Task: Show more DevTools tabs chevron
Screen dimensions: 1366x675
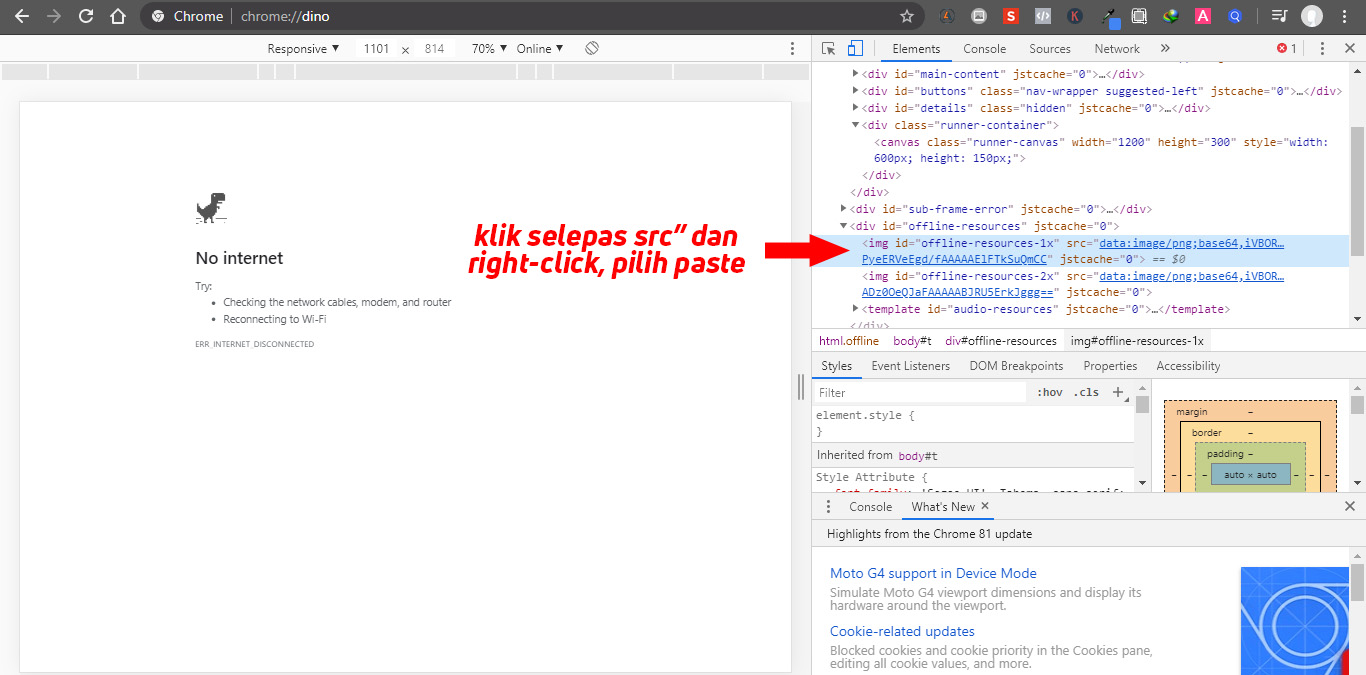Action: pyautogui.click(x=1165, y=48)
